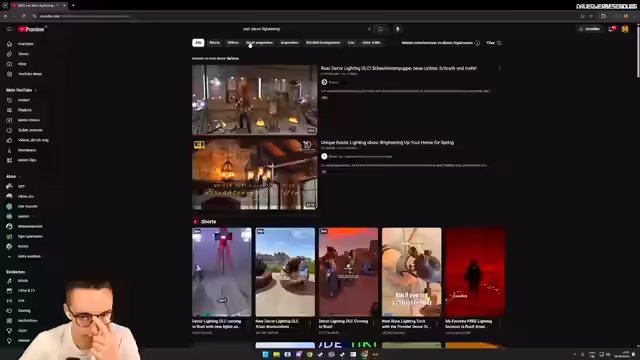Open the Sport trophy icon
The width and height of the screenshot is (640, 360).
[x=9, y=331]
